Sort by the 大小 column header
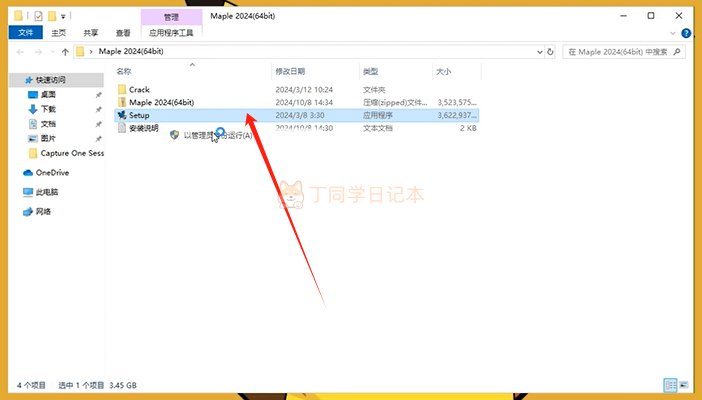Viewport: 702px width, 400px height. click(444, 71)
